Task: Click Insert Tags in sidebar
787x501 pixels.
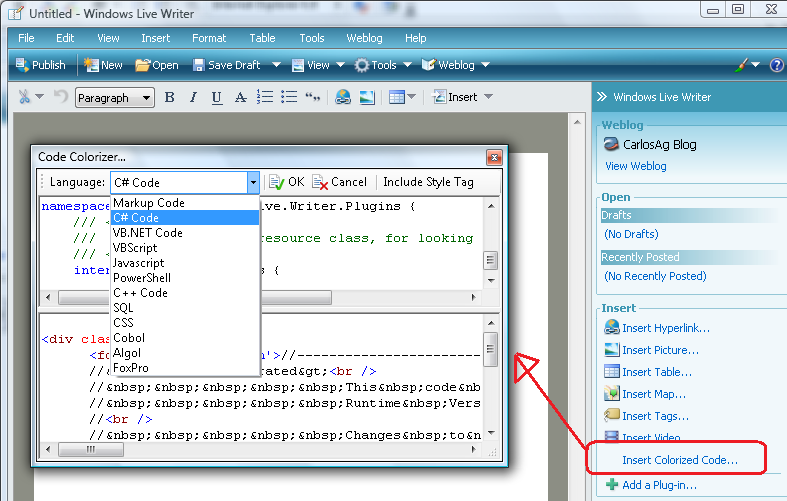Action: point(646,416)
